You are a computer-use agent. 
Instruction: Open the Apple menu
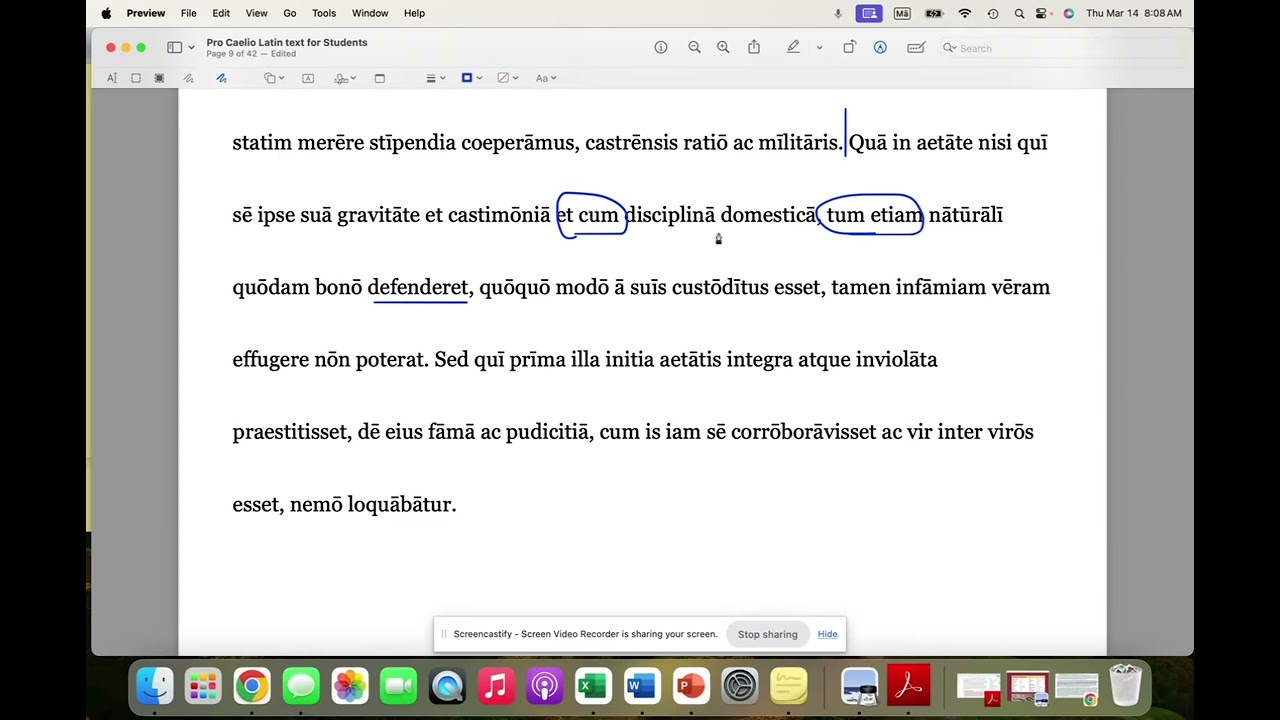pos(106,13)
